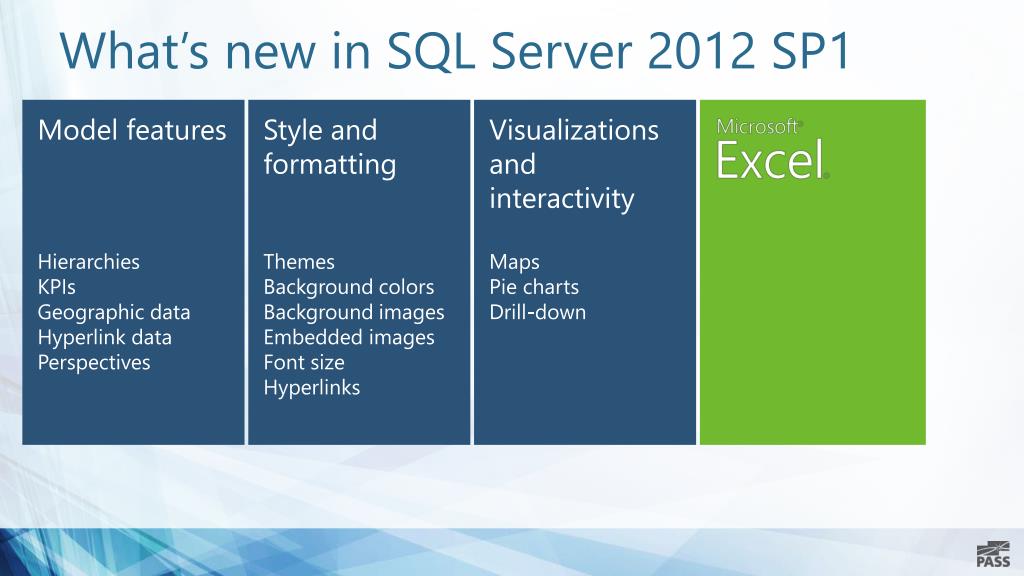Click the Microsoft Excel logo
Viewport: 1024px width, 576px height.
773,149
